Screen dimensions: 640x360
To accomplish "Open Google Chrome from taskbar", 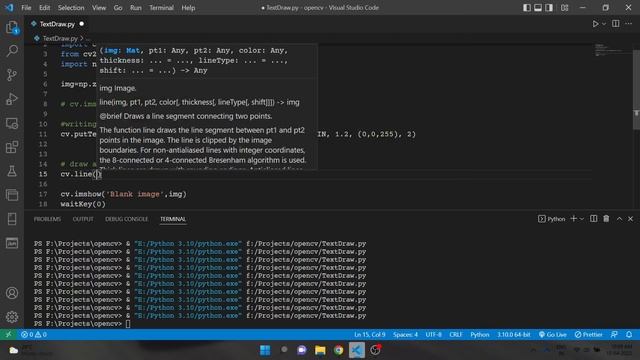I will click(x=338, y=350).
